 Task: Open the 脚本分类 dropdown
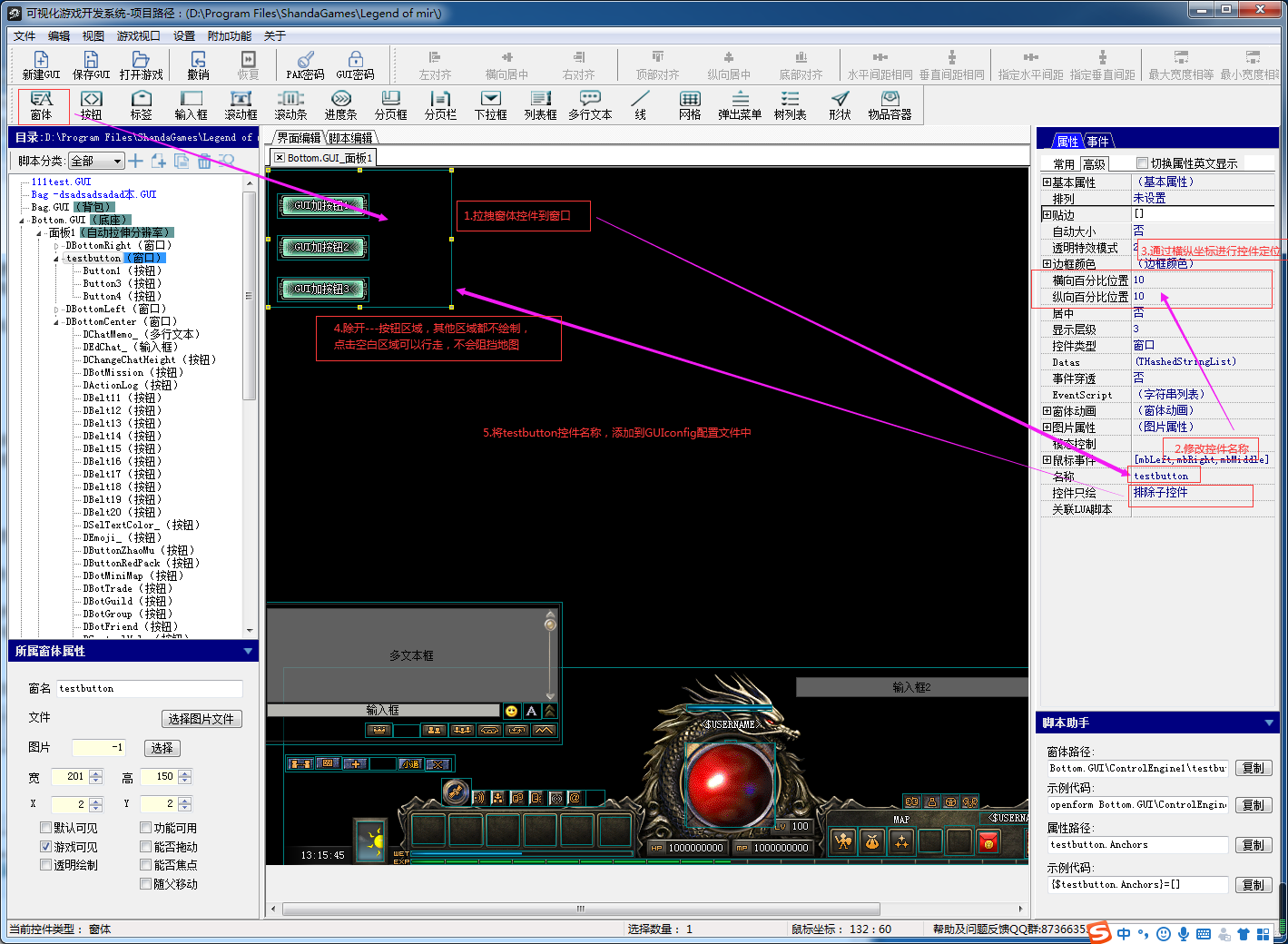click(96, 161)
